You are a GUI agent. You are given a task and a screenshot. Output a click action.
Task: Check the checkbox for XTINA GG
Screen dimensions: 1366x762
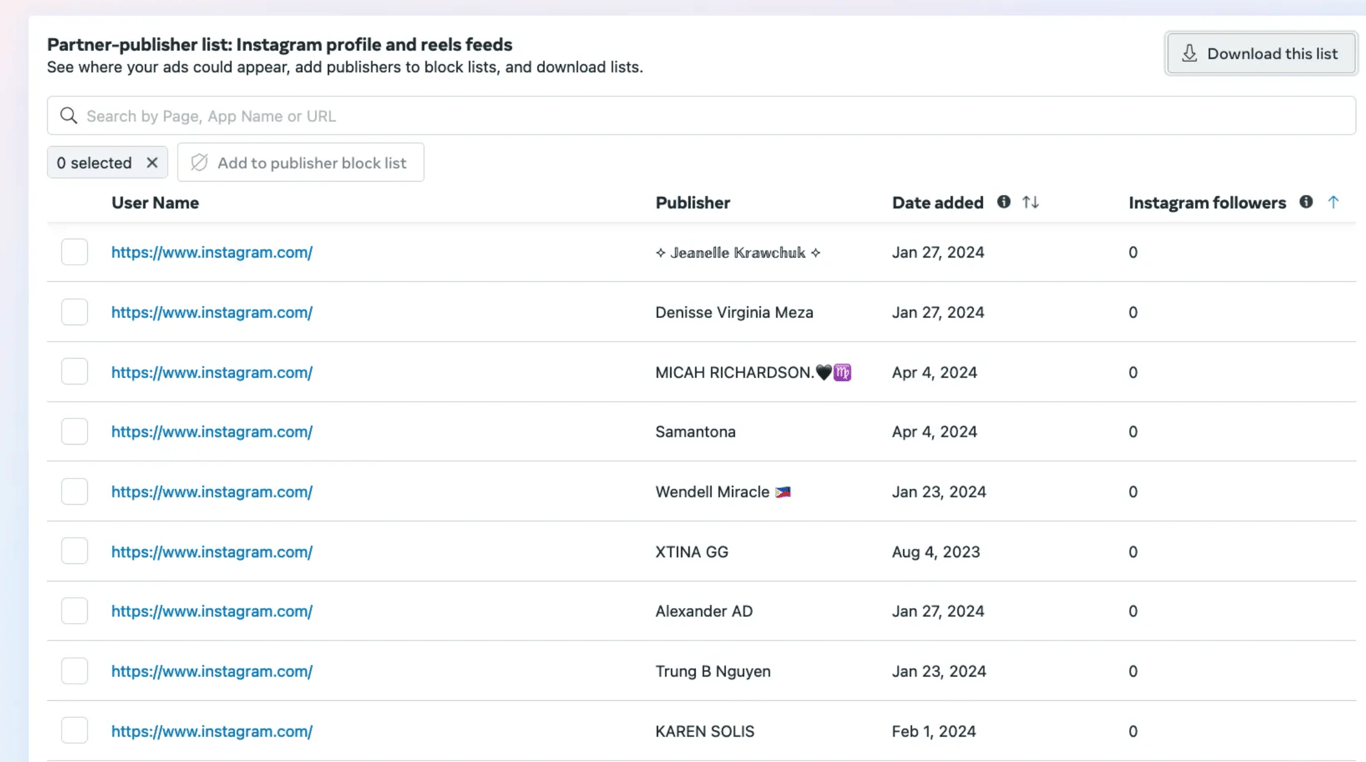click(74, 550)
